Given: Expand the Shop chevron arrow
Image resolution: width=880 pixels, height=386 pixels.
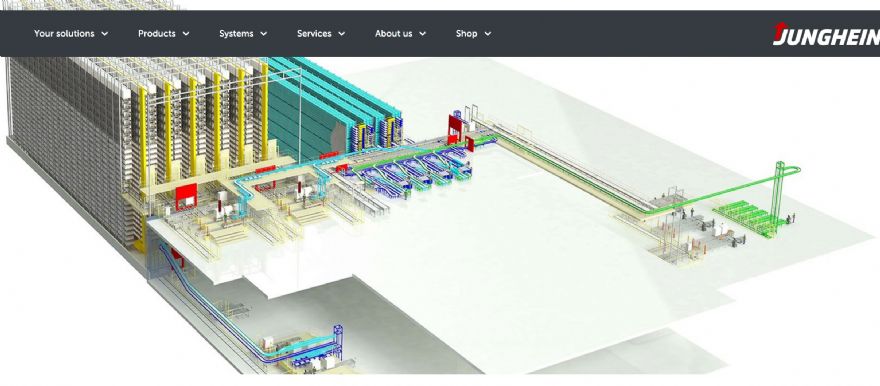Looking at the screenshot, I should [488, 34].
